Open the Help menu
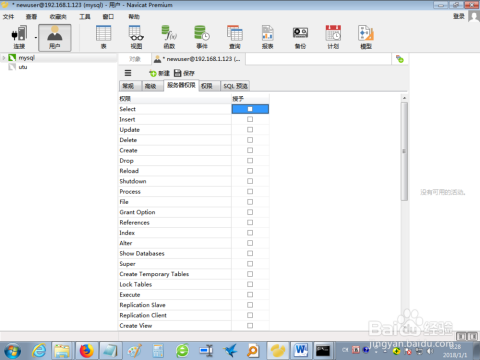 point(134,16)
